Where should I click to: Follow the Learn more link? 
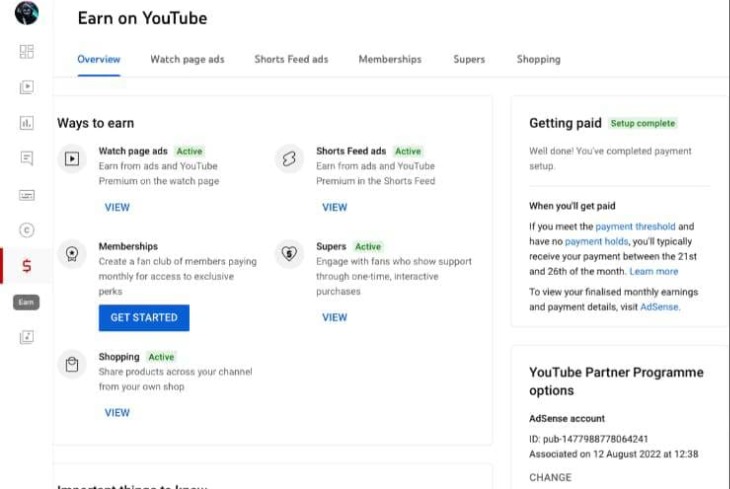point(654,271)
